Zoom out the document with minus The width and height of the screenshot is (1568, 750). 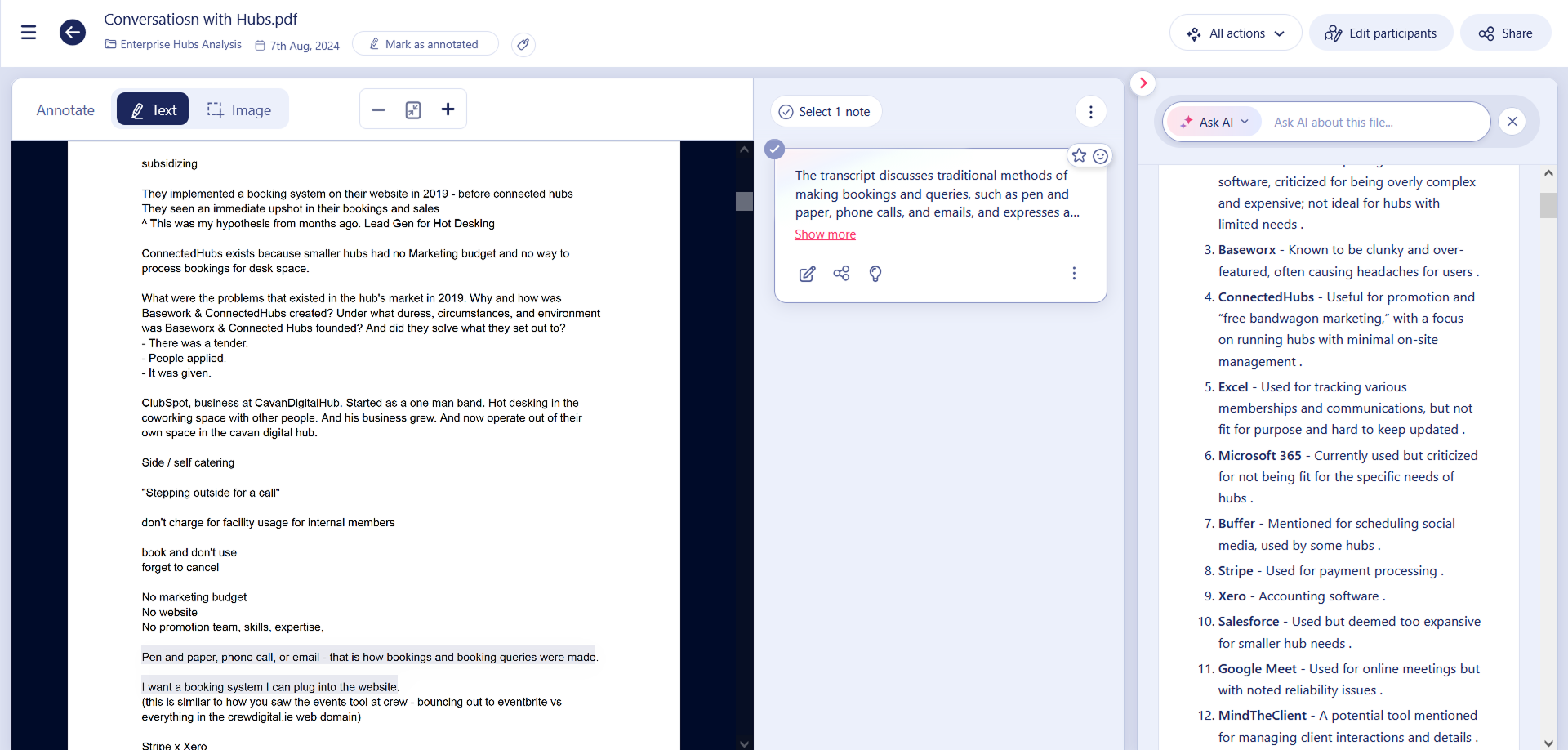(378, 109)
